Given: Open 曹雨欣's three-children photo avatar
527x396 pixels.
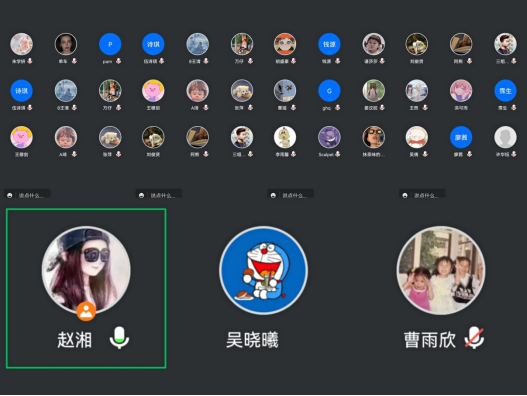Looking at the screenshot, I should (441, 270).
